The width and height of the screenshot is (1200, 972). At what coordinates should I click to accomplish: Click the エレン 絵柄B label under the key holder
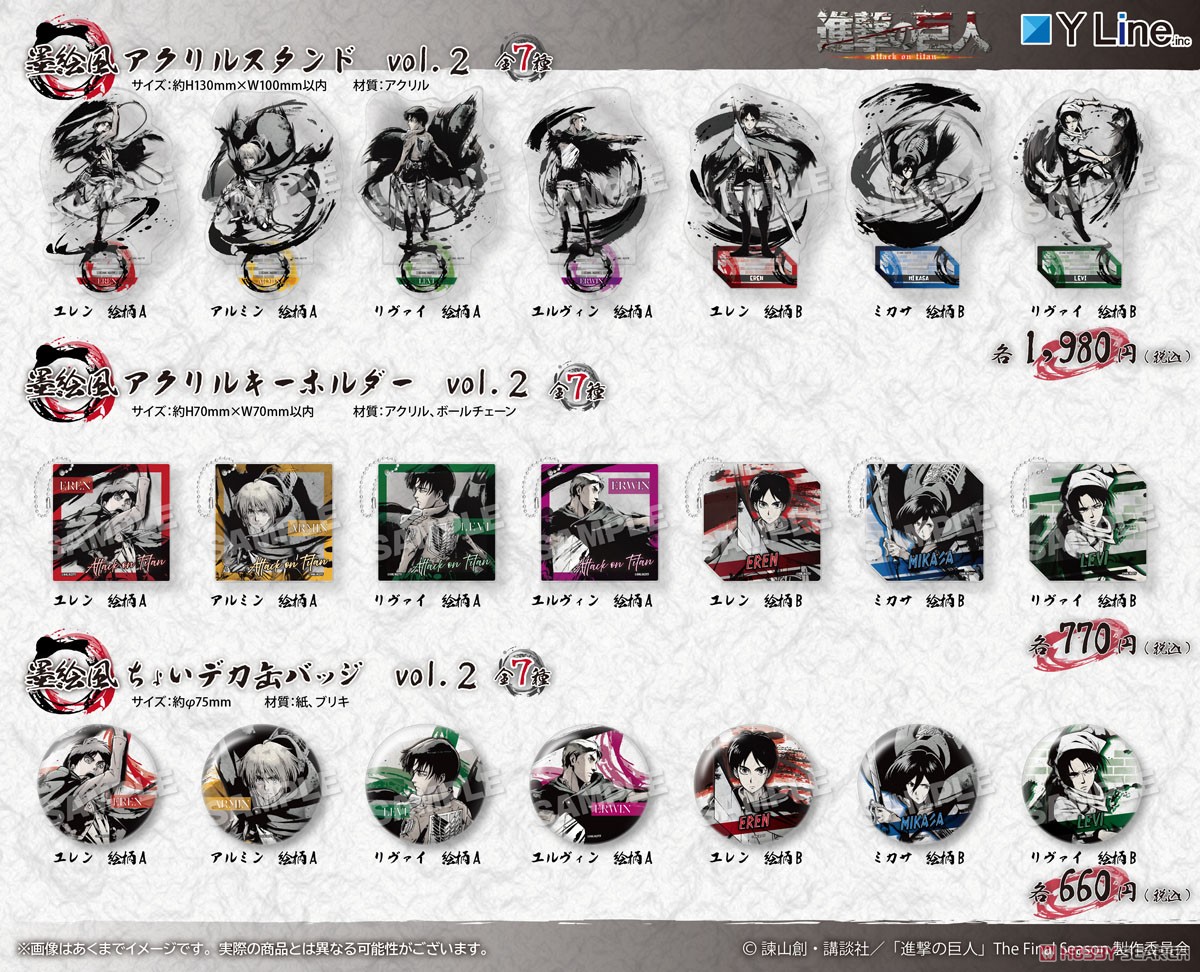tap(755, 600)
